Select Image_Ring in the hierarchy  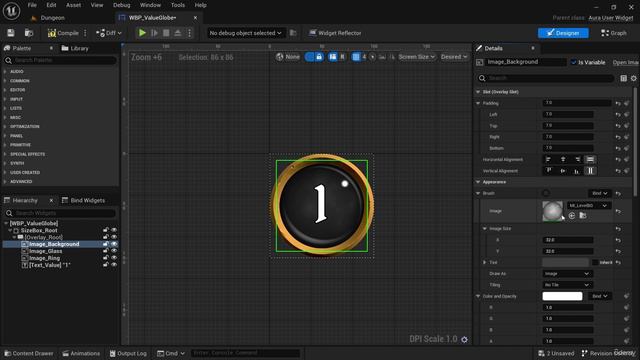tap(44, 258)
